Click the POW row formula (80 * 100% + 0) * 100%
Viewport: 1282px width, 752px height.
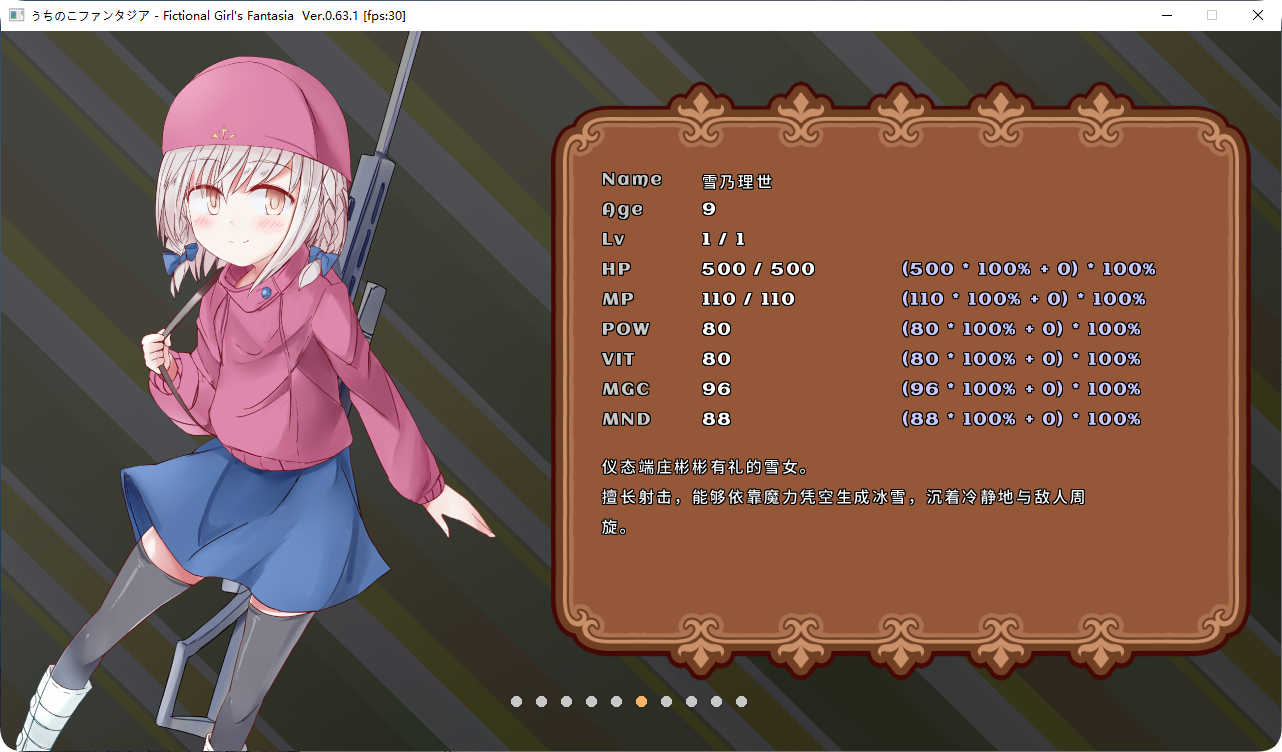pyautogui.click(x=1021, y=329)
